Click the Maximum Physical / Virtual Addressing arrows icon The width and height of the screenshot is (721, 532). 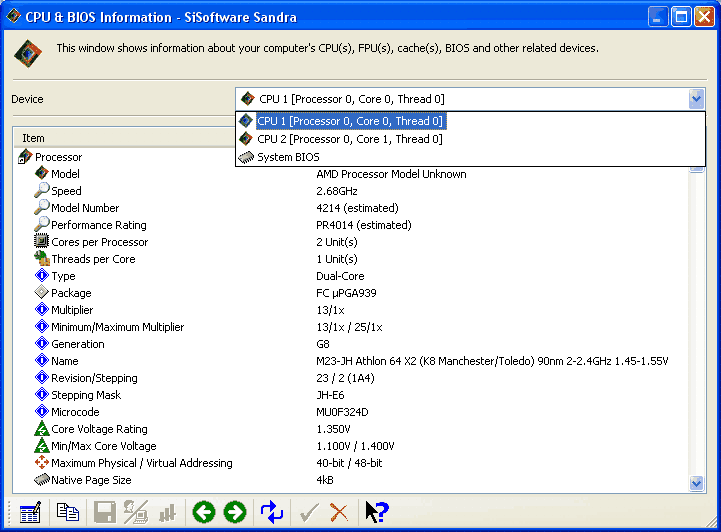(x=41, y=462)
